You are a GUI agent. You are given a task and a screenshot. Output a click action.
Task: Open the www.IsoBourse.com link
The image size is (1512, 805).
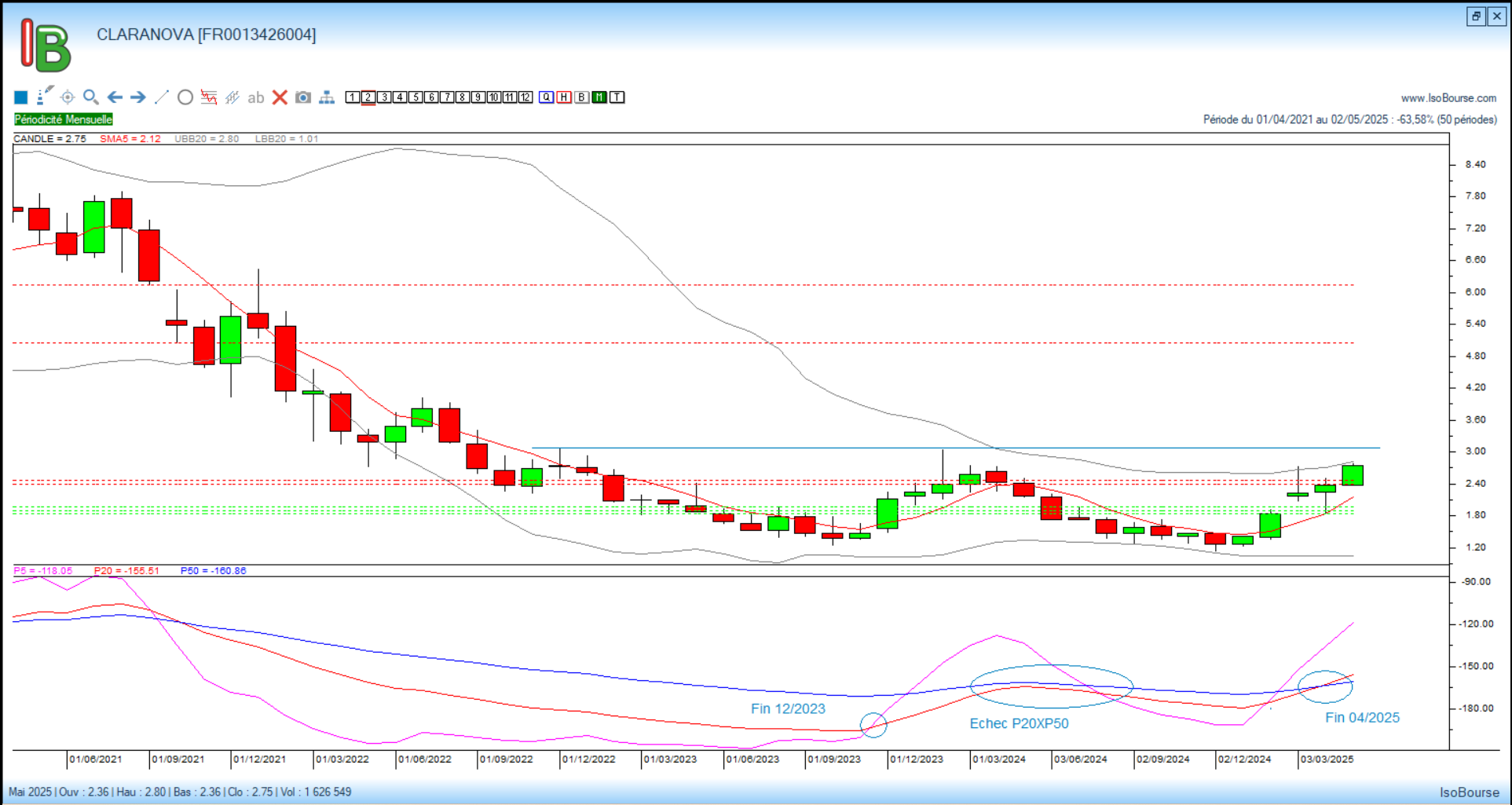1448,98
